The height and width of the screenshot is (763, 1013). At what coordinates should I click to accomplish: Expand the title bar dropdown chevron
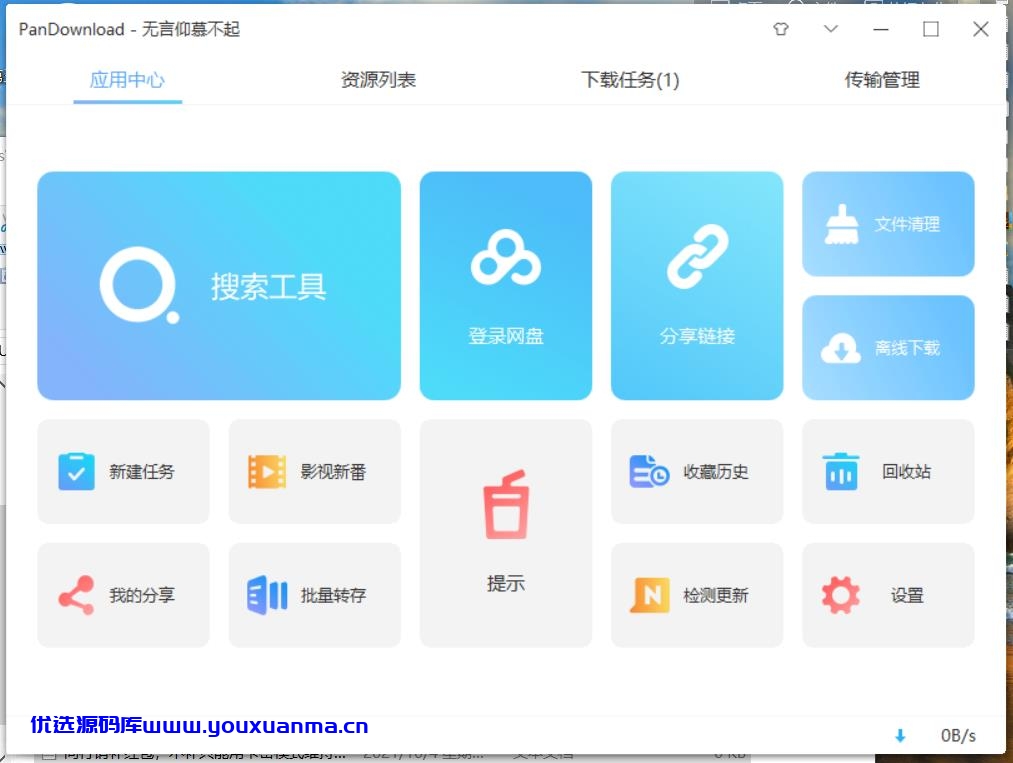[831, 28]
